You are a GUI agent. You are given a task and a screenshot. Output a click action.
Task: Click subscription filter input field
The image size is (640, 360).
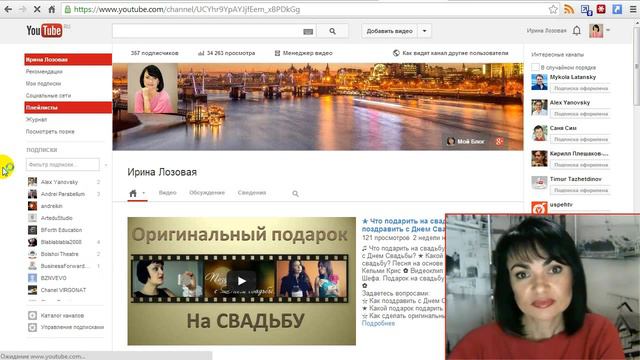pos(62,164)
